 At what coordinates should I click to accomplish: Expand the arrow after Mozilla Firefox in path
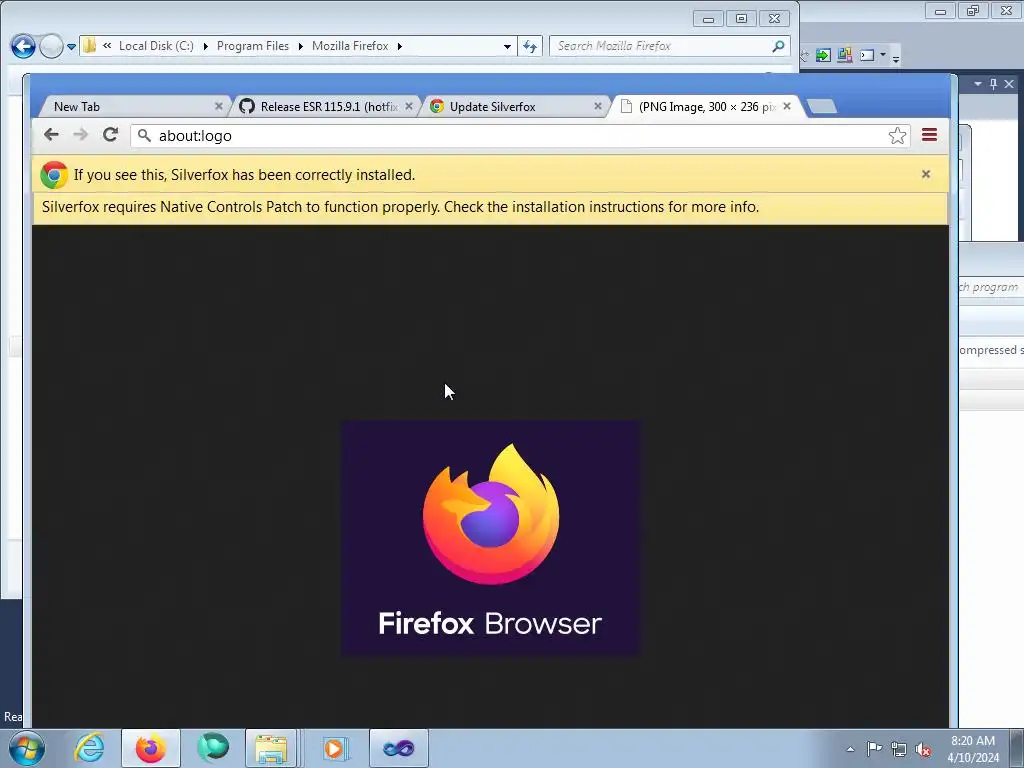point(400,46)
